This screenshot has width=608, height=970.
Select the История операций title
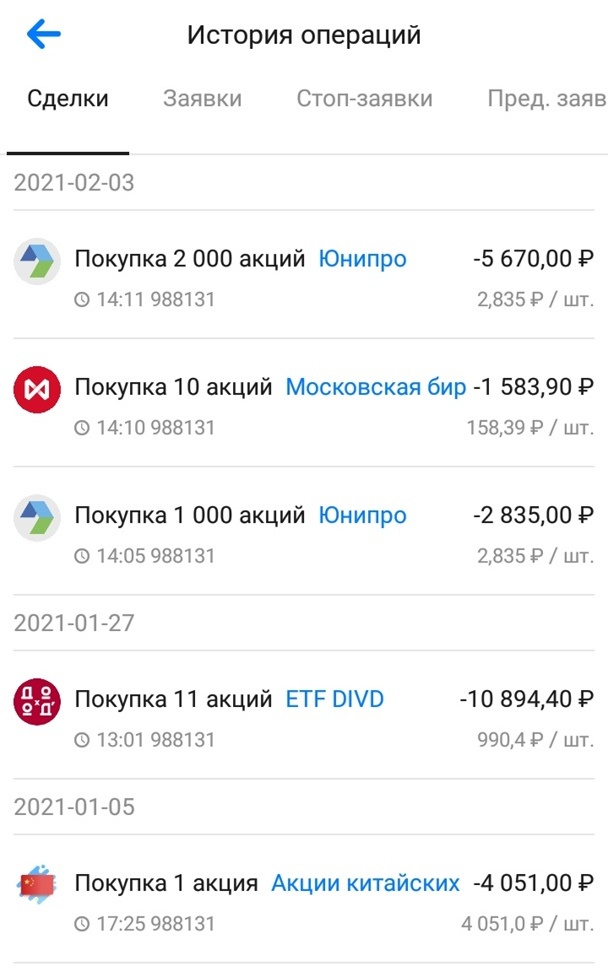click(303, 33)
